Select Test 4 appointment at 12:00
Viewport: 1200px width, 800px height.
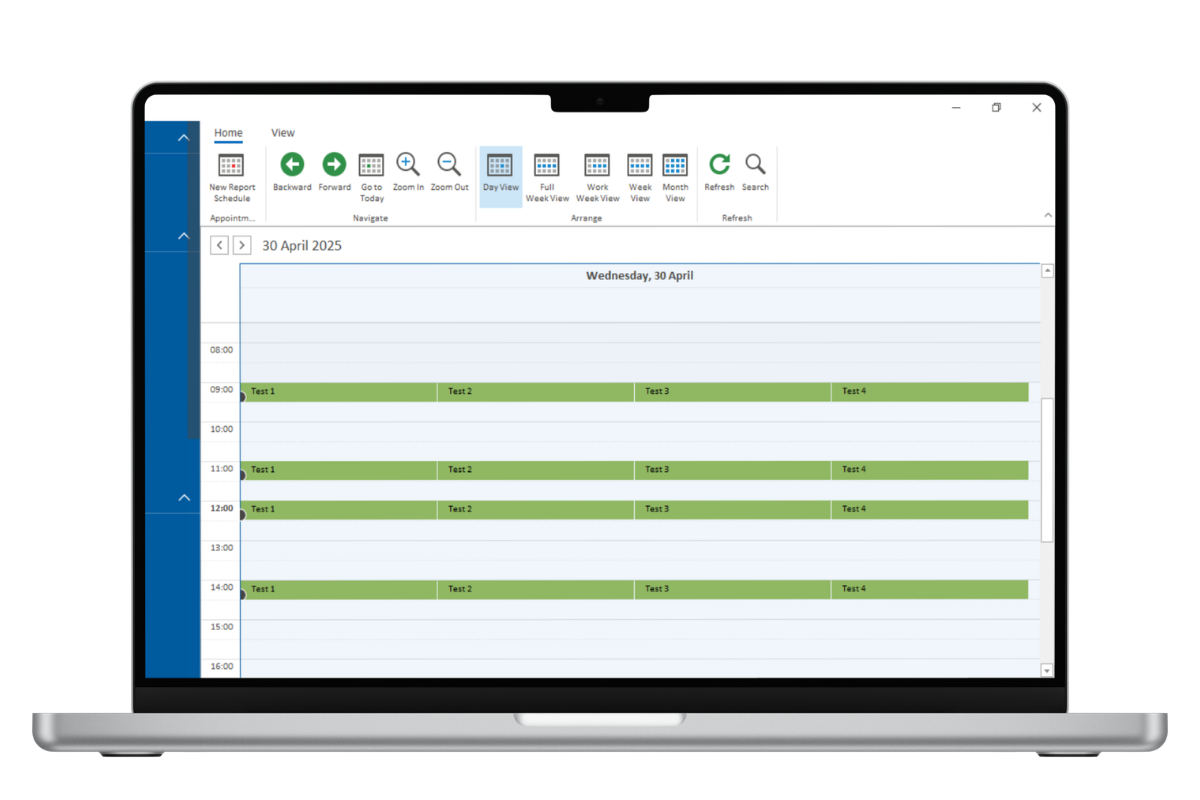pos(930,510)
